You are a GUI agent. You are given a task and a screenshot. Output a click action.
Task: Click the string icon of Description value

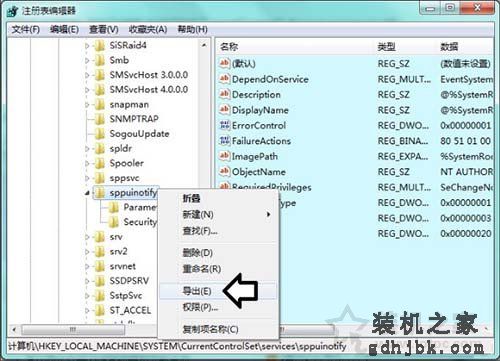(225, 94)
